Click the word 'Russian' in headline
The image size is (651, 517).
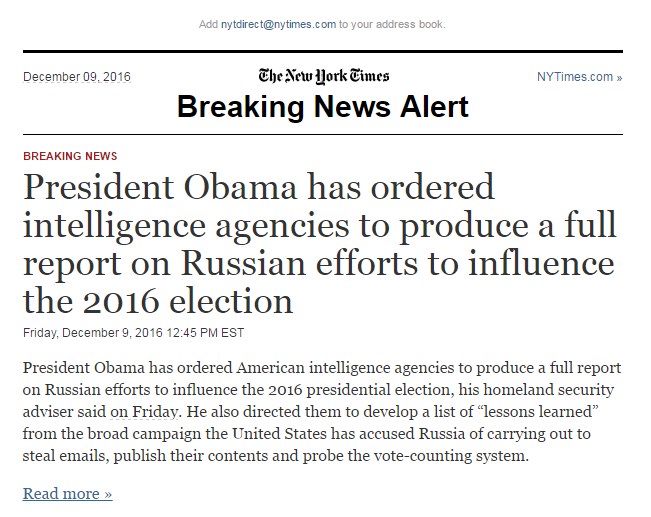[x=244, y=263]
